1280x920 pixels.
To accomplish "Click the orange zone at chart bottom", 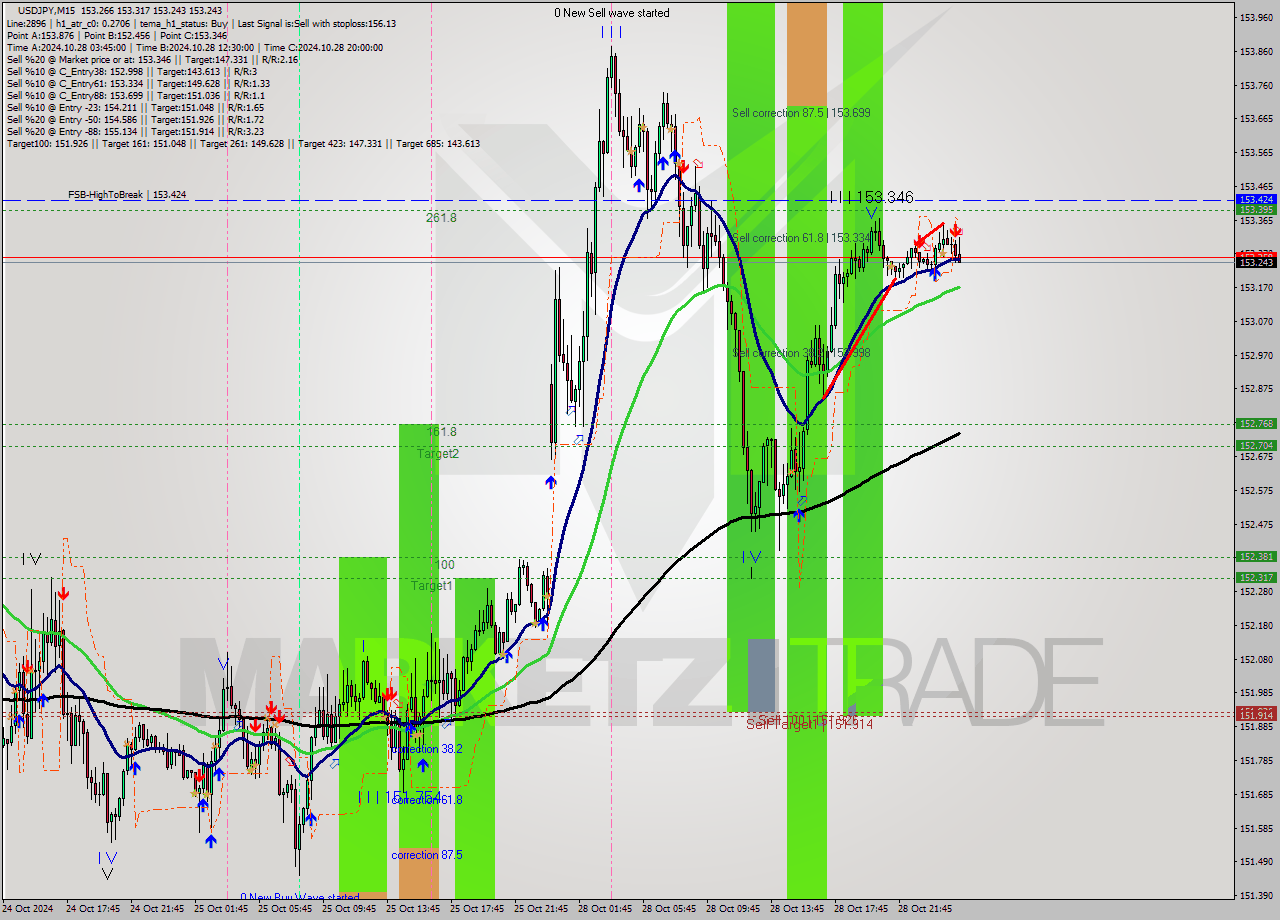I will [418, 873].
